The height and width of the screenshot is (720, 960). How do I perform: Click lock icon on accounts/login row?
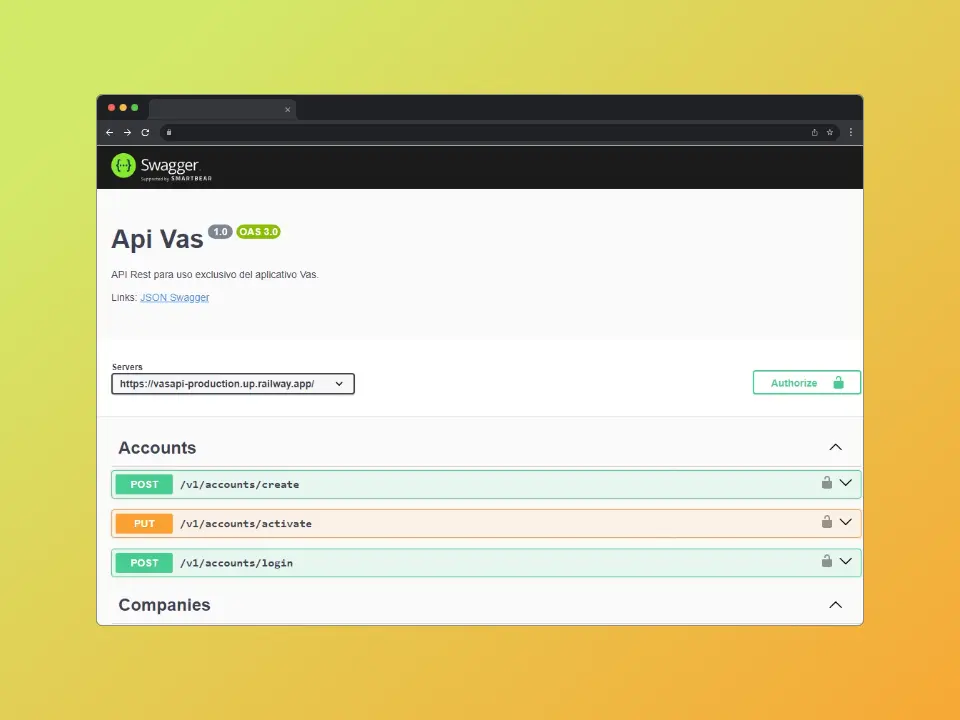[827, 562]
